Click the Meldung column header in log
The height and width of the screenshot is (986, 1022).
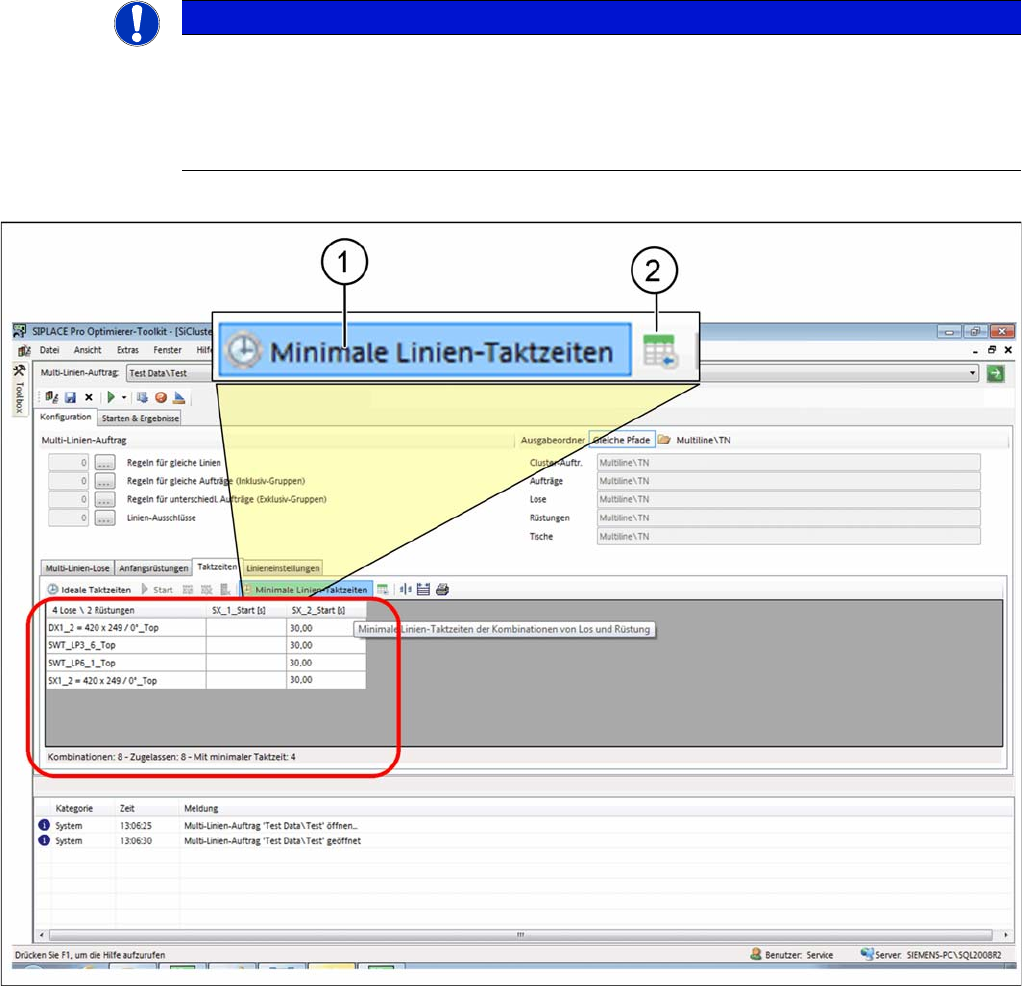(201, 808)
